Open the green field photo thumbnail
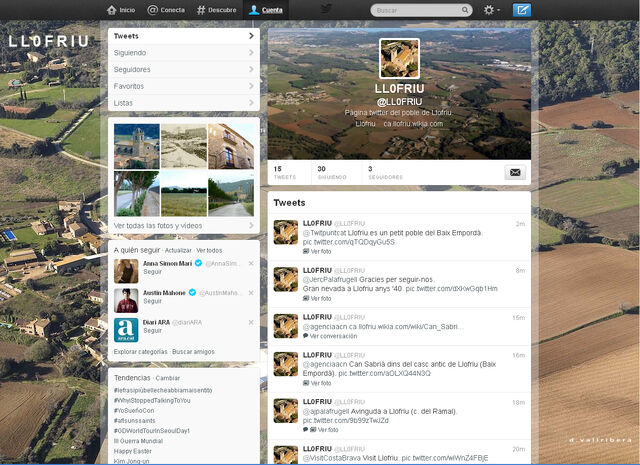Image resolution: width=640 pixels, height=465 pixels. point(184,194)
